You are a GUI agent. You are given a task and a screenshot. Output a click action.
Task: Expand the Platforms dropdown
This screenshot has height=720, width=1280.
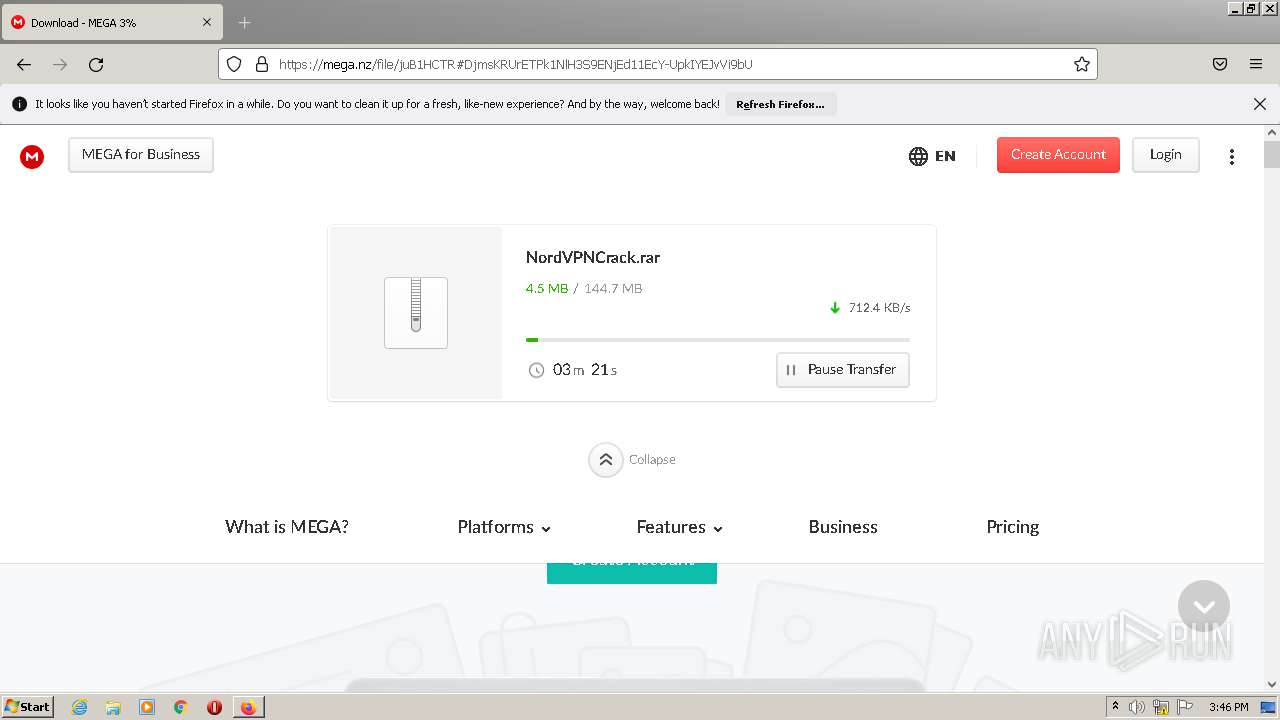click(504, 527)
